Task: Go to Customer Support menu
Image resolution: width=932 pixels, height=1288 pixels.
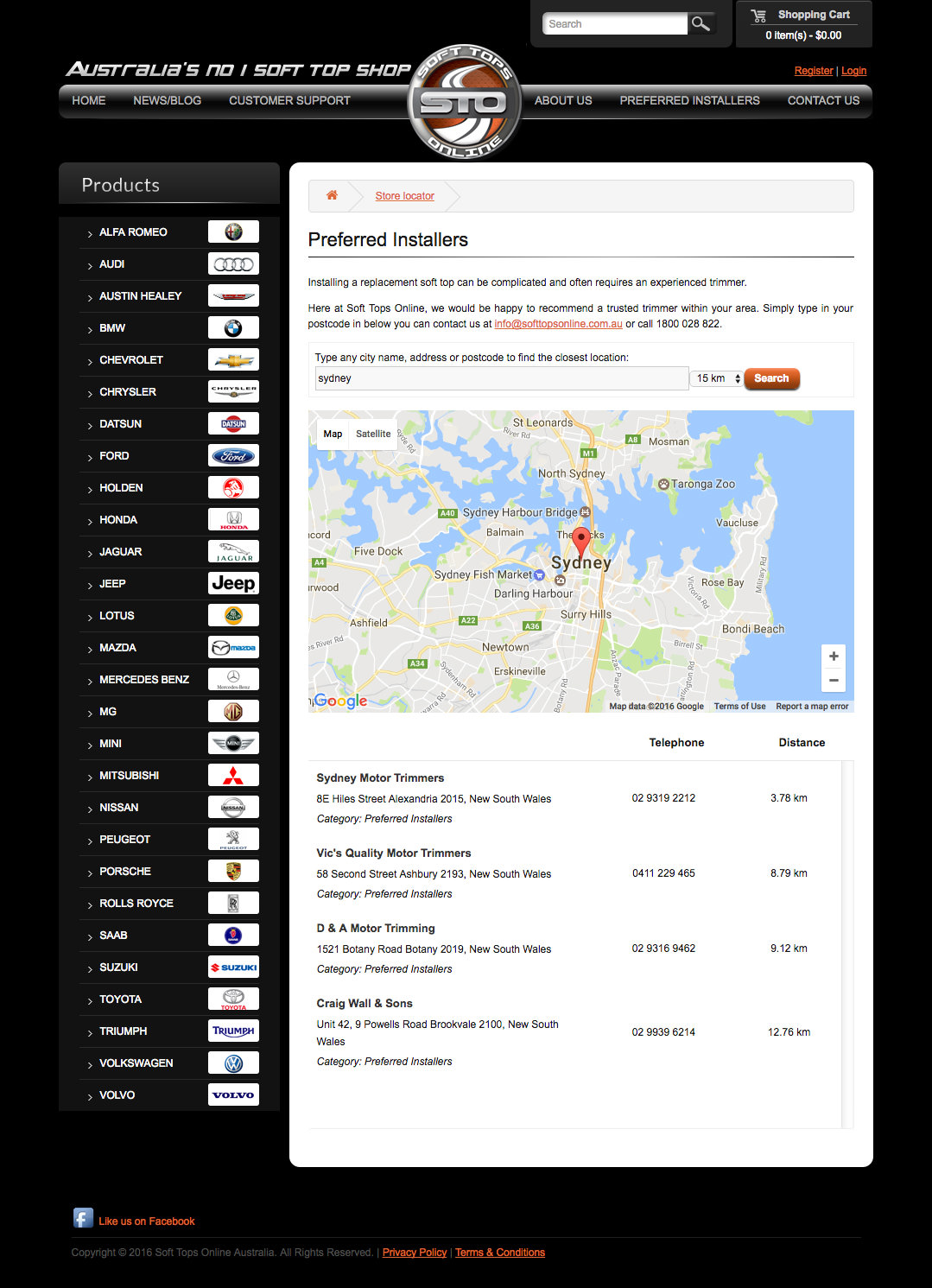Action: [289, 100]
